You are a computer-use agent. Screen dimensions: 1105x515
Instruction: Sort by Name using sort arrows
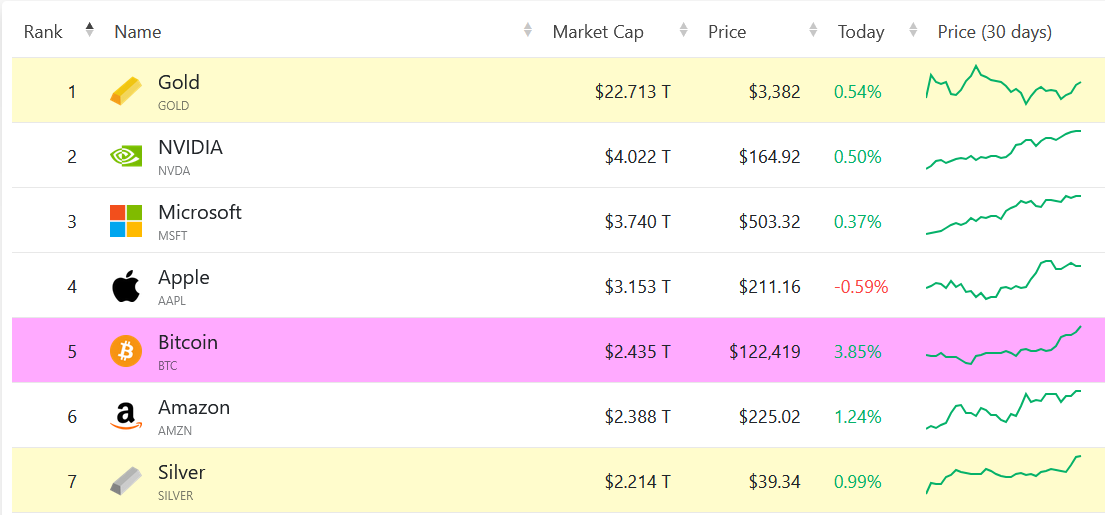528,30
